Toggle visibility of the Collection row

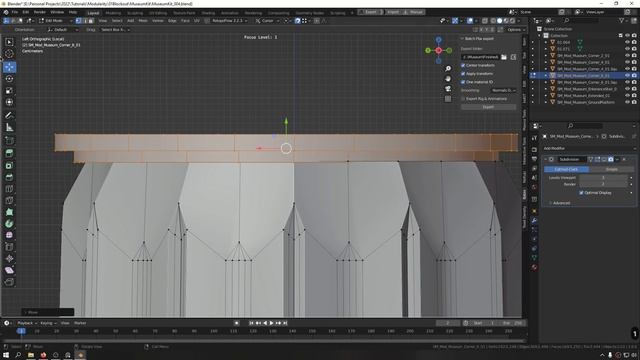pos(627,36)
